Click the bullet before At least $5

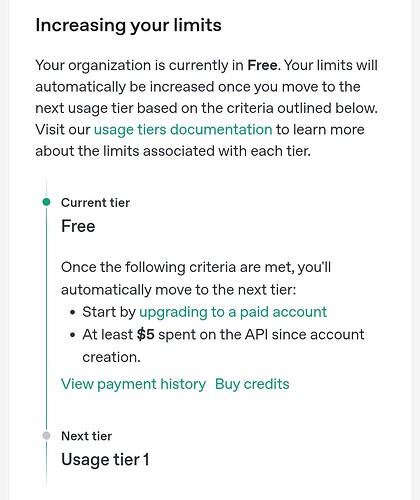tap(73, 335)
